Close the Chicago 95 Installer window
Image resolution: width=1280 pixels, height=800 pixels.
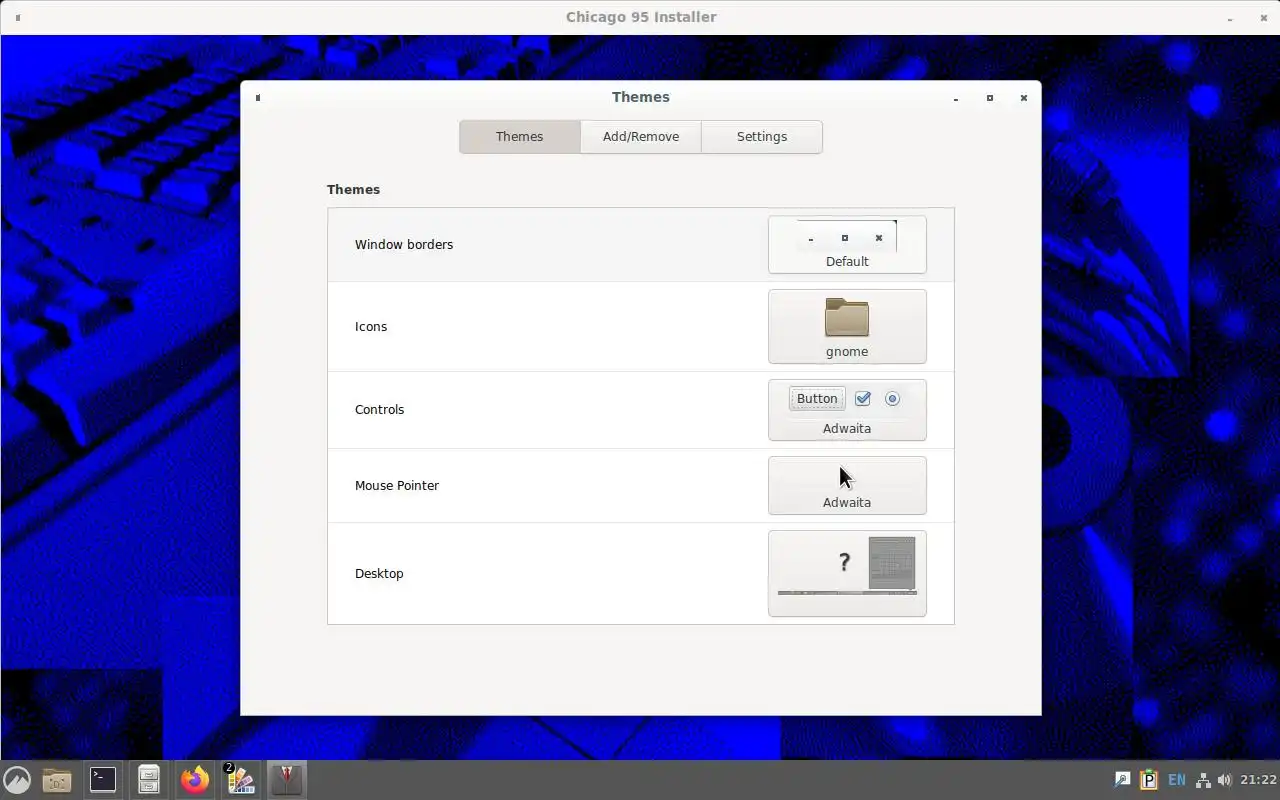coord(1264,18)
